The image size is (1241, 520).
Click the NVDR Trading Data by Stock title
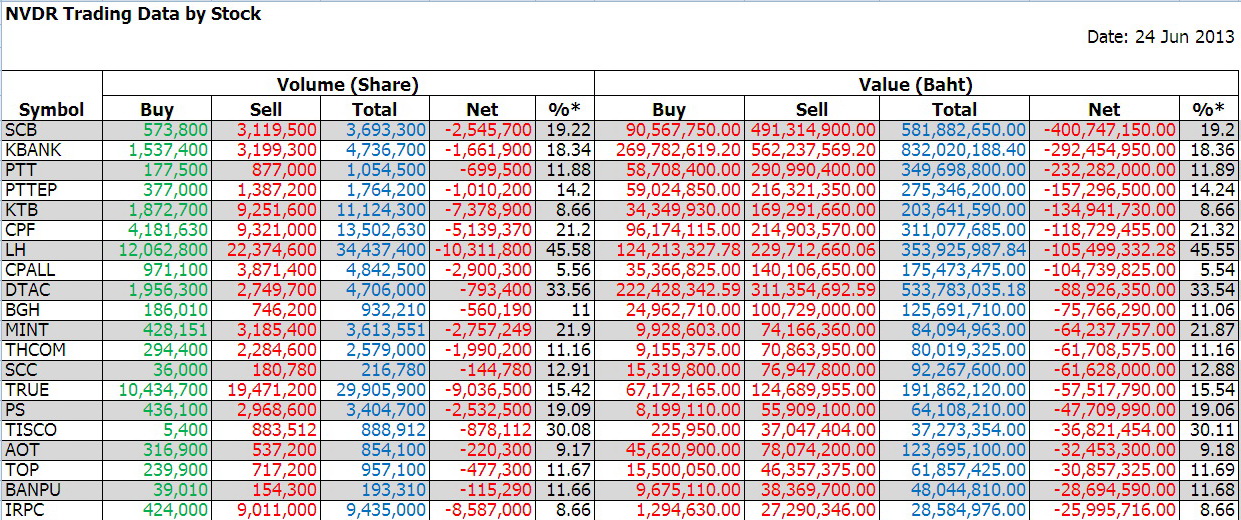click(133, 14)
